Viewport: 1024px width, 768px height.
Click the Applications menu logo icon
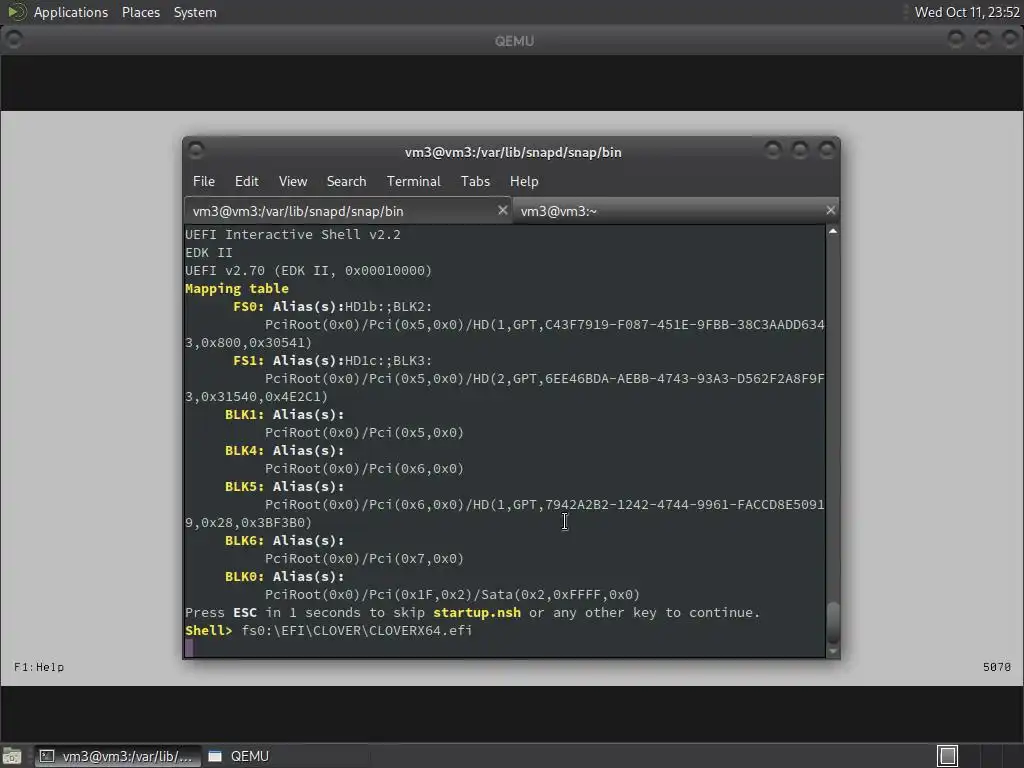[x=16, y=12]
